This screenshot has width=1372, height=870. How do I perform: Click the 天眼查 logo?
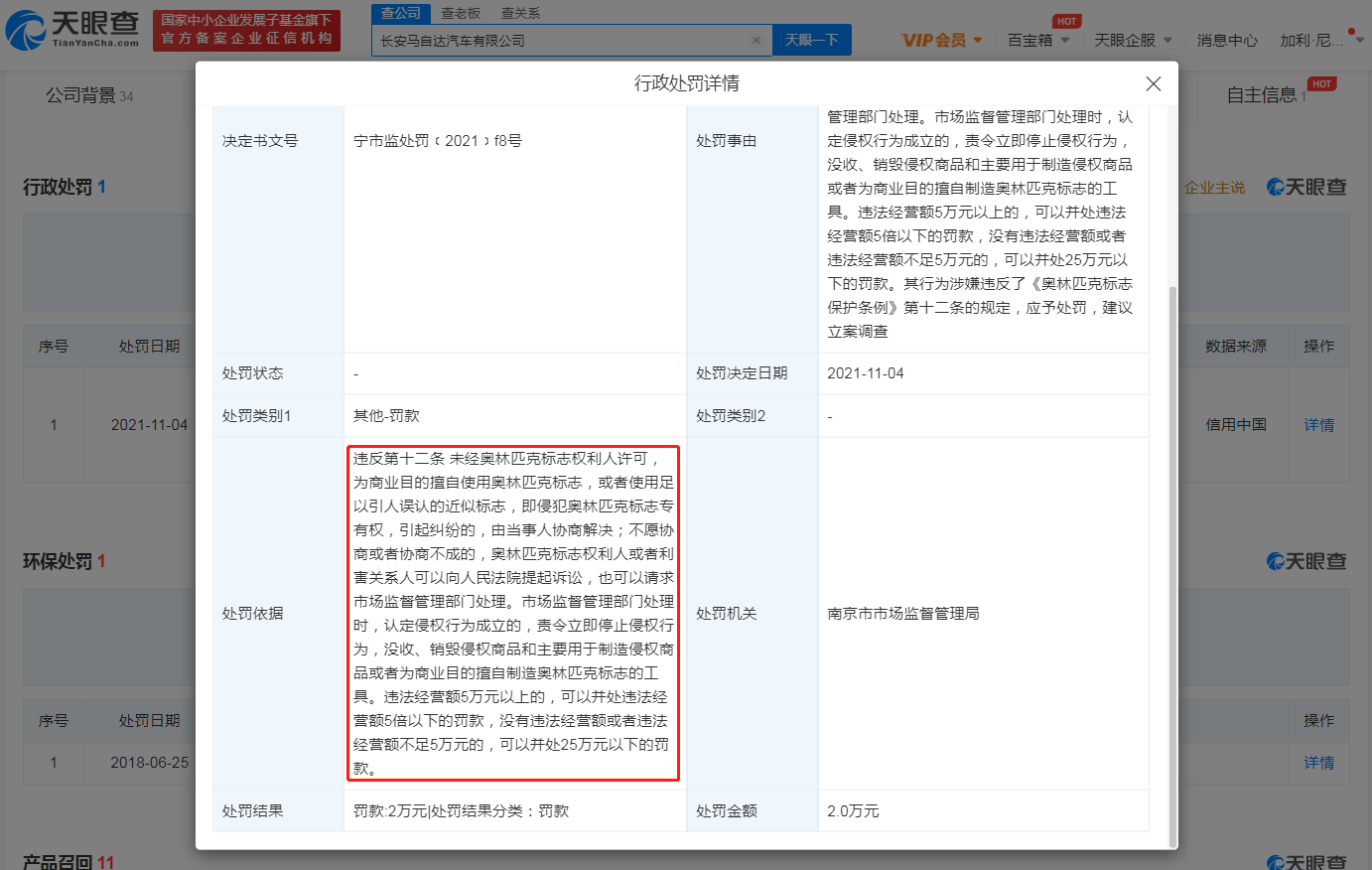[x=73, y=30]
